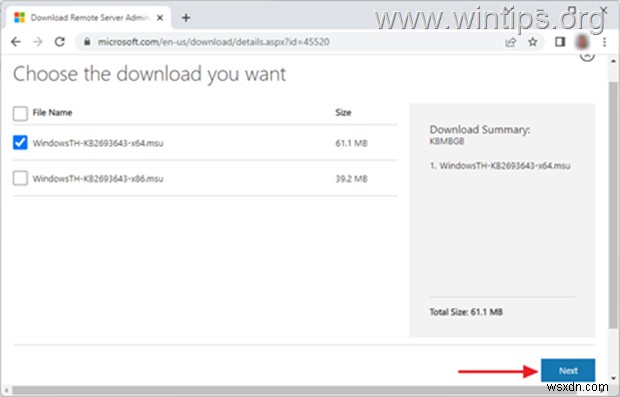Share this page icon
620x397 pixels.
click(511, 42)
